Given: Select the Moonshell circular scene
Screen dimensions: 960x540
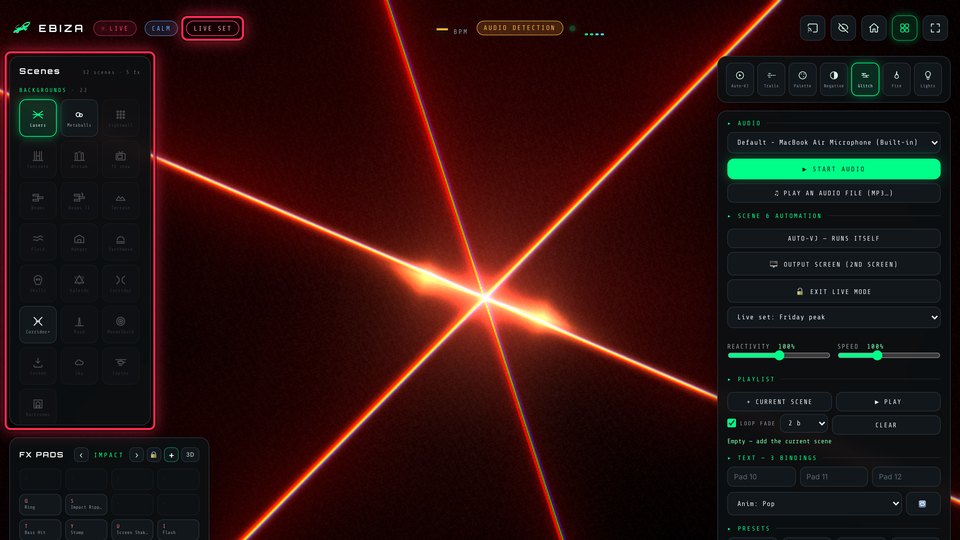Looking at the screenshot, I should click(x=121, y=324).
